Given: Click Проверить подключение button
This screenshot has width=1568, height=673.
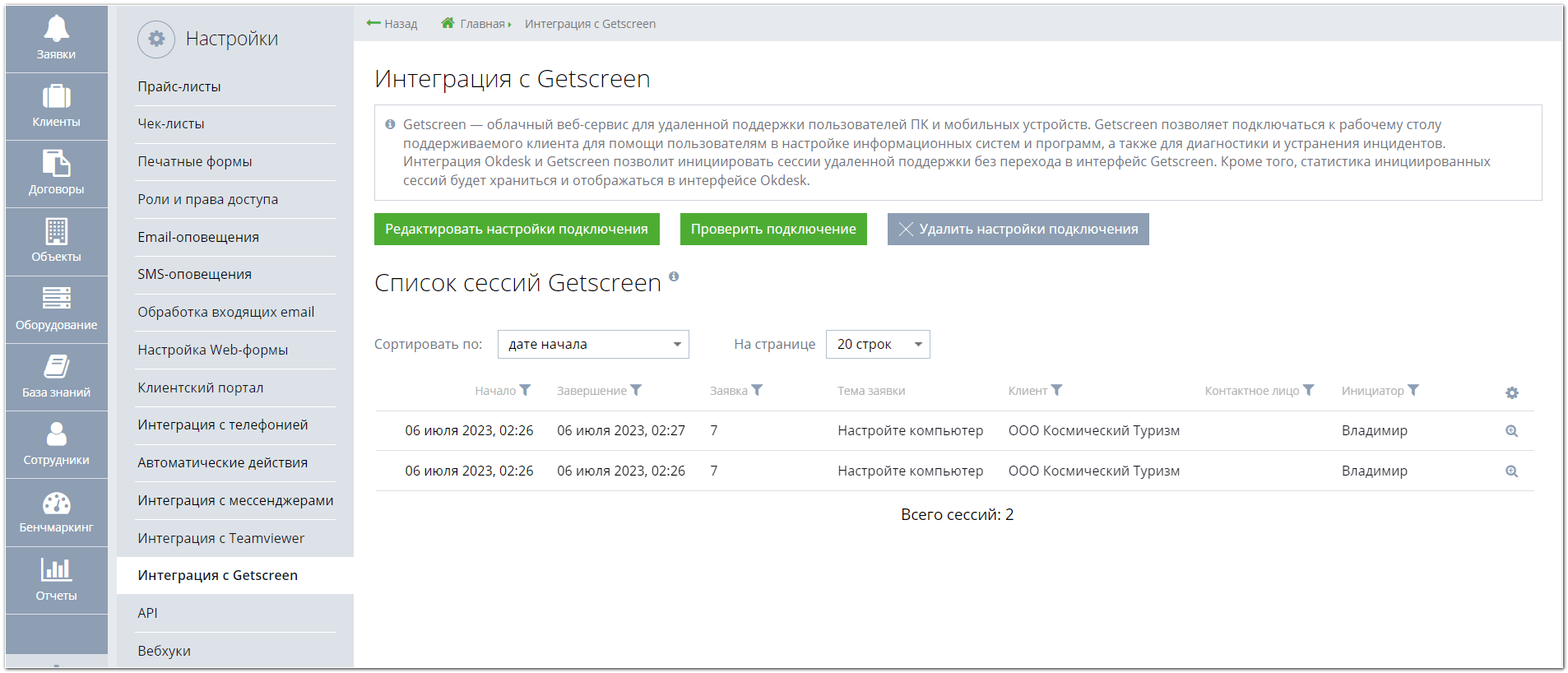Looking at the screenshot, I should [x=773, y=230].
